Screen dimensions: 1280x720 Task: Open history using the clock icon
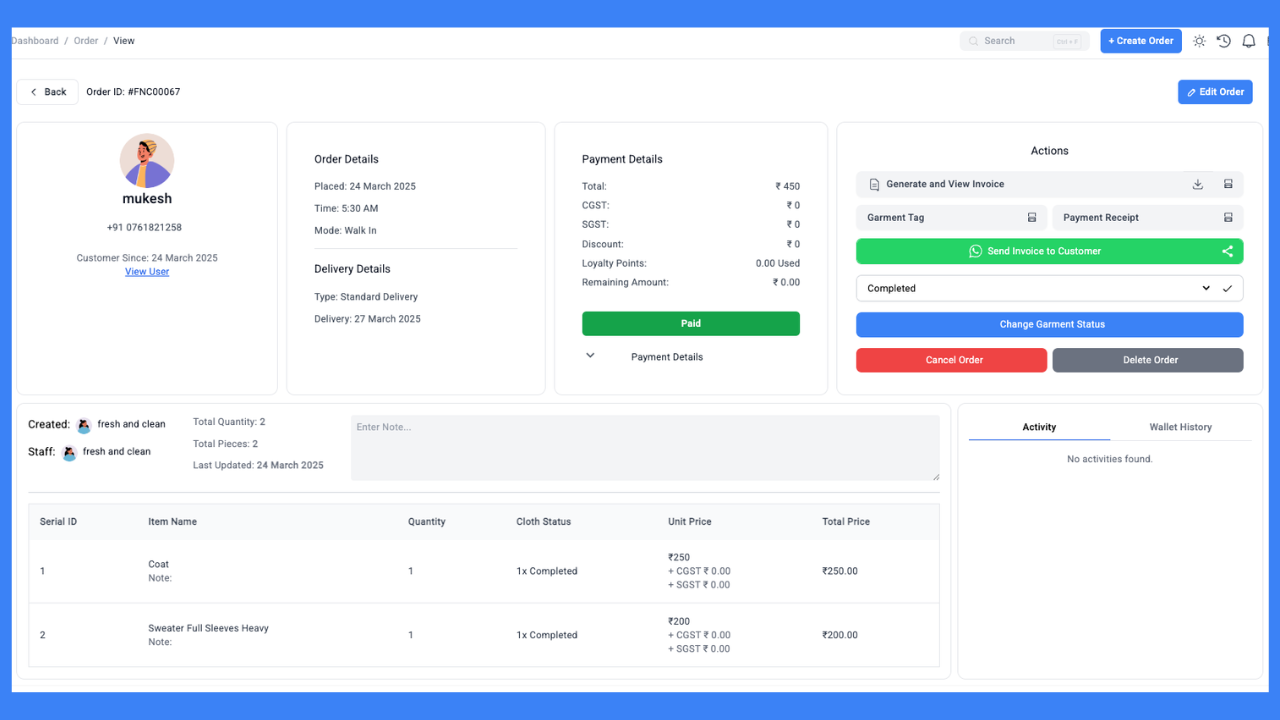tap(1223, 40)
